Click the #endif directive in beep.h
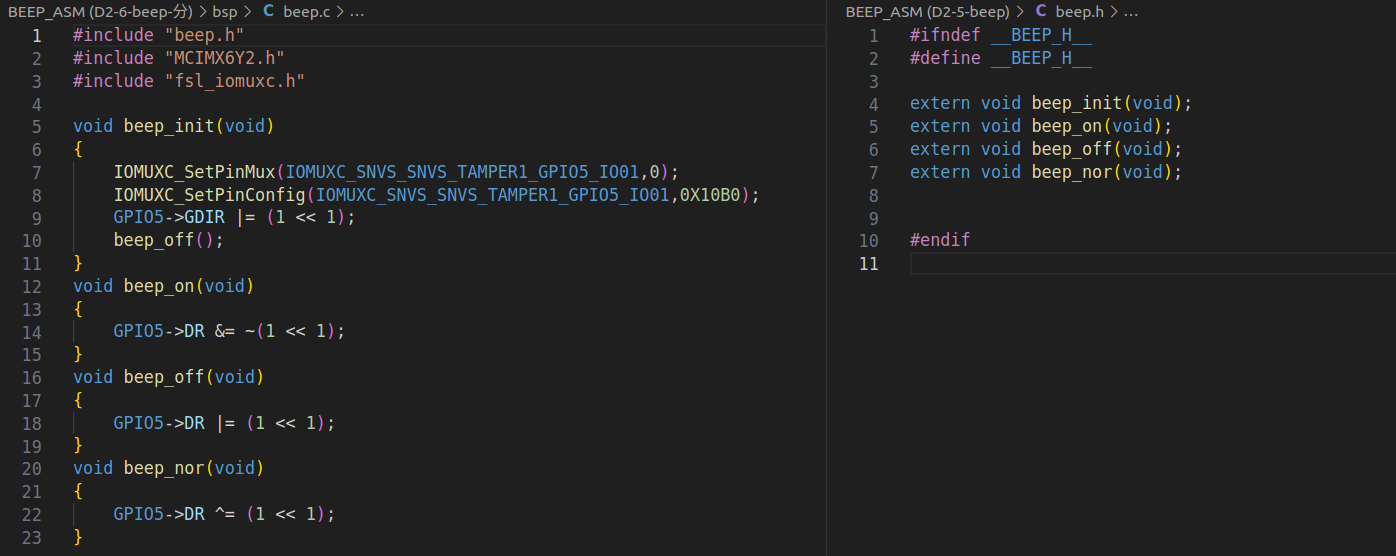 (940, 240)
